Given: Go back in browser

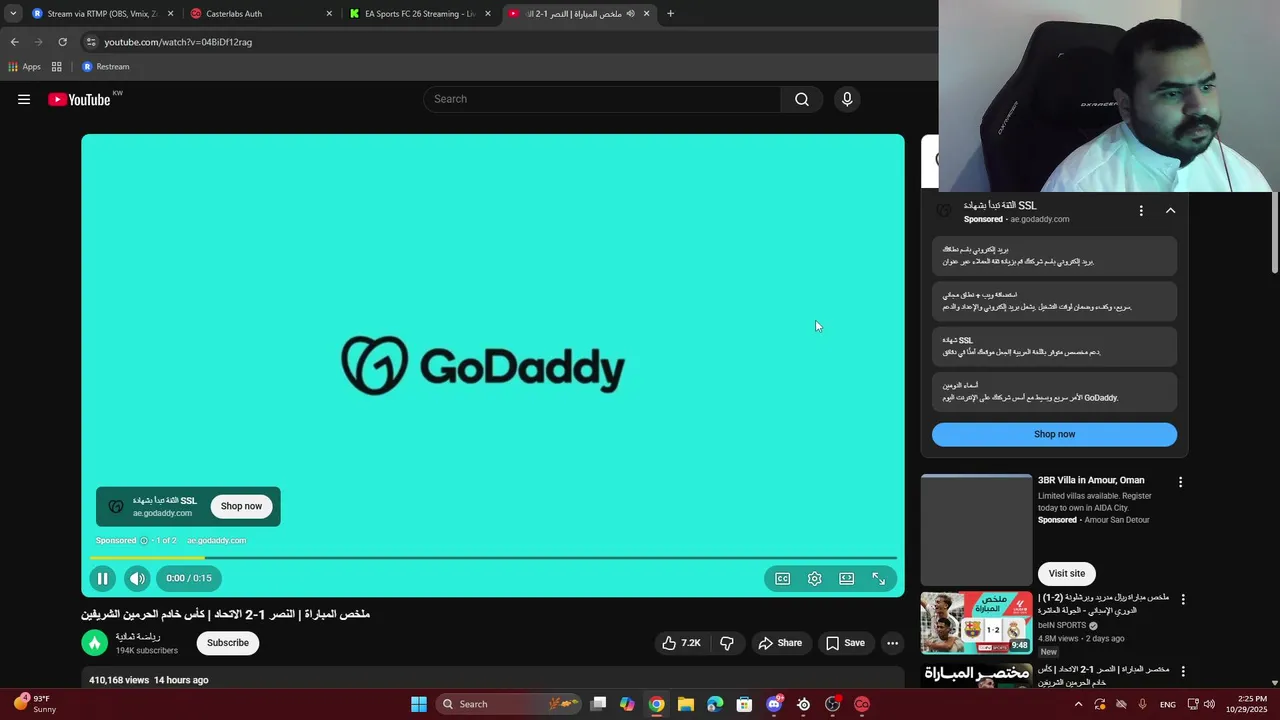Looking at the screenshot, I should click(x=14, y=42).
